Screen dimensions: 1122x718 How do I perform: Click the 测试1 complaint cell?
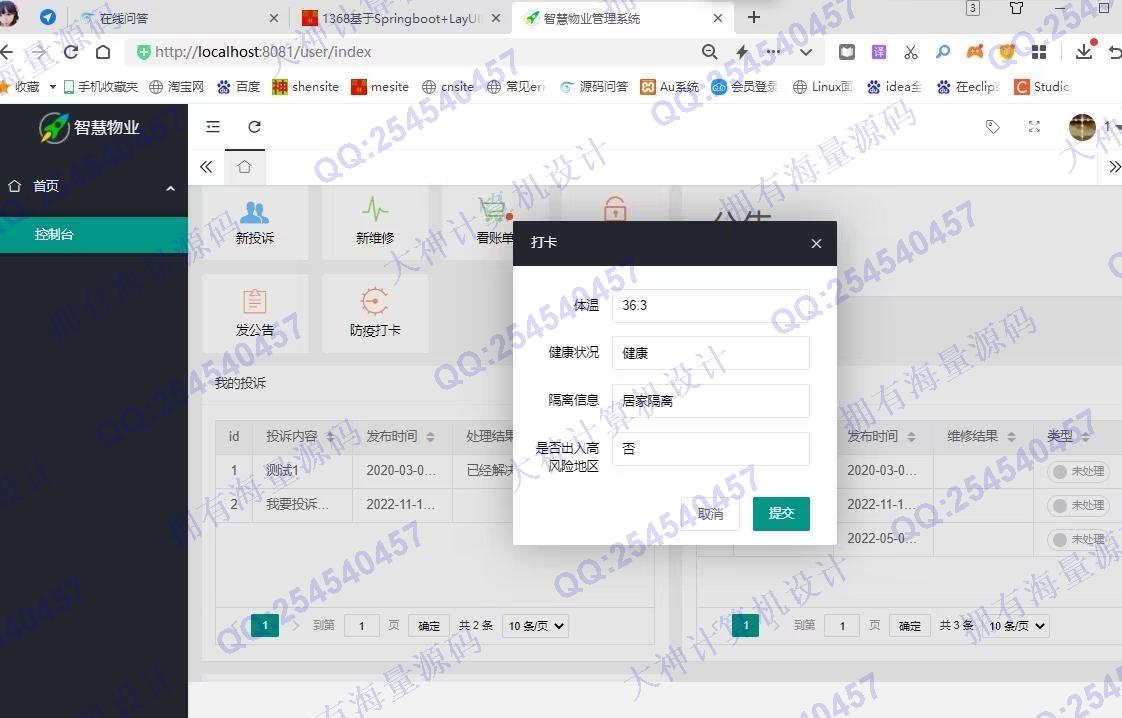(x=303, y=471)
